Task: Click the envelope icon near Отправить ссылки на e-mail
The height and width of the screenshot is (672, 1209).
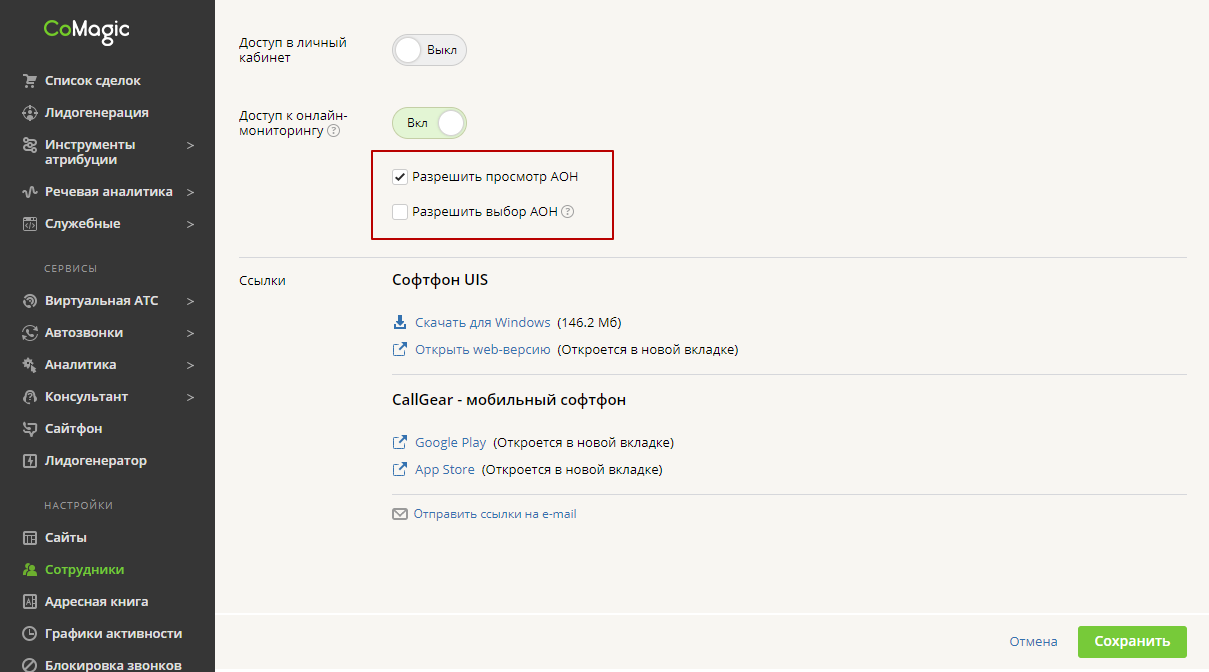Action: 400,515
